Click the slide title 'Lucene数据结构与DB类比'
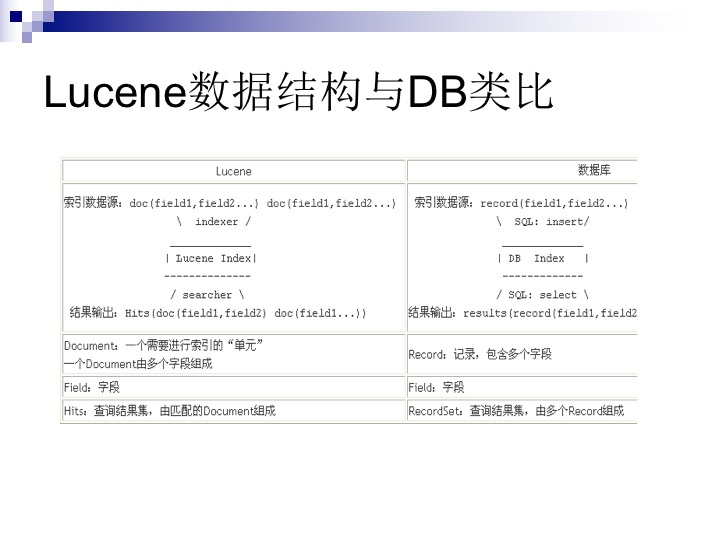Image resolution: width=720 pixels, height=540 pixels. point(298,92)
